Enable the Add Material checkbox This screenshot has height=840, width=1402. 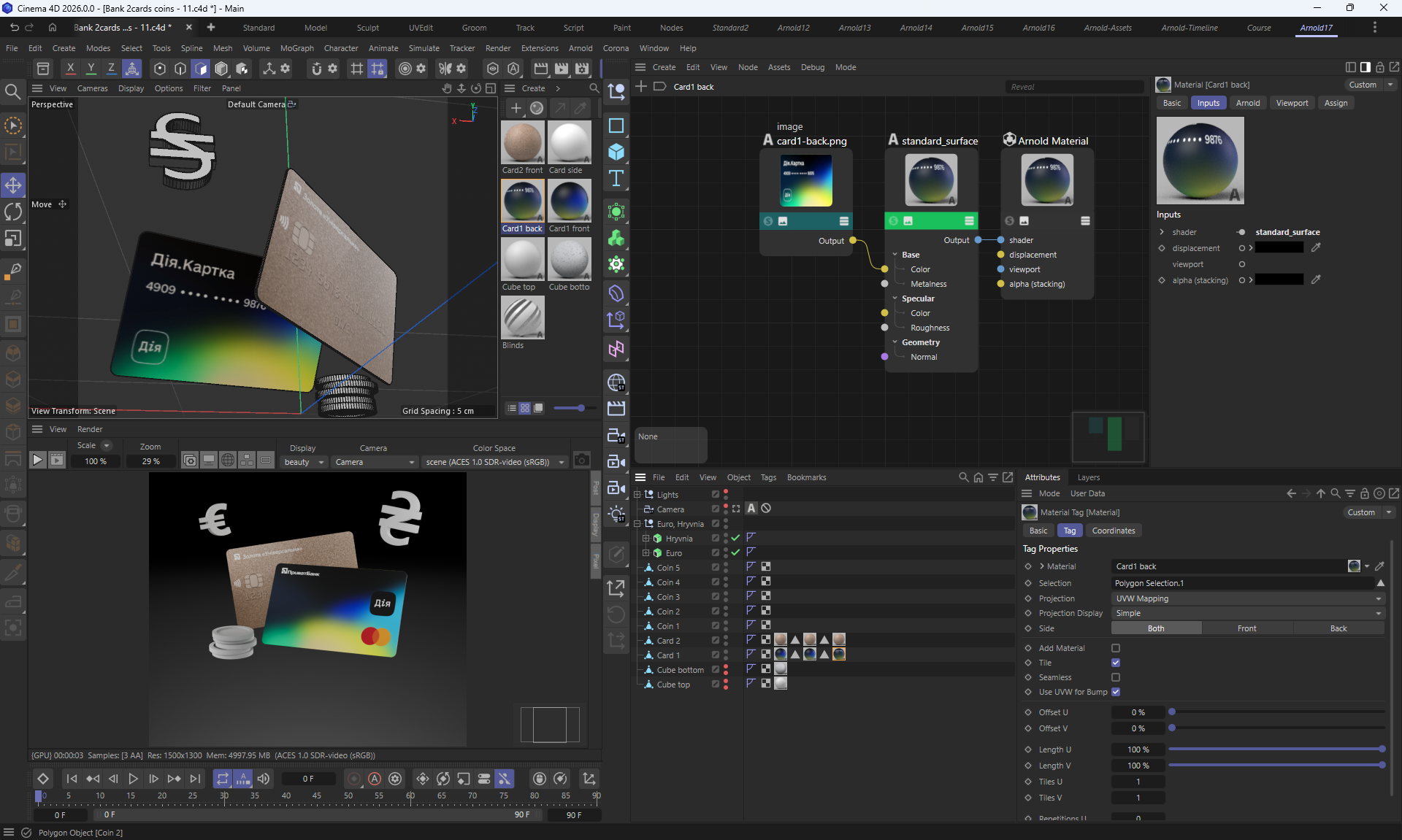click(x=1116, y=648)
